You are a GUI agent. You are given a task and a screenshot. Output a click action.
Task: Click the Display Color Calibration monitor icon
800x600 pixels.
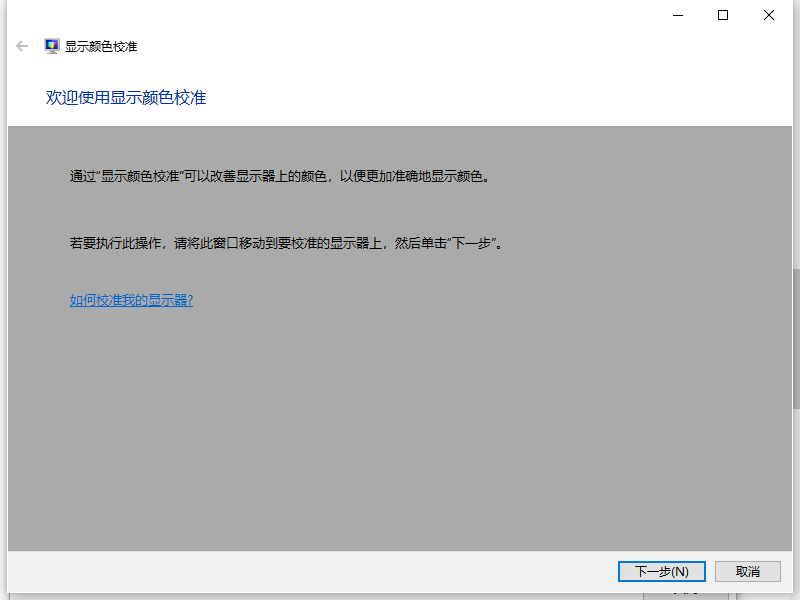(52, 45)
